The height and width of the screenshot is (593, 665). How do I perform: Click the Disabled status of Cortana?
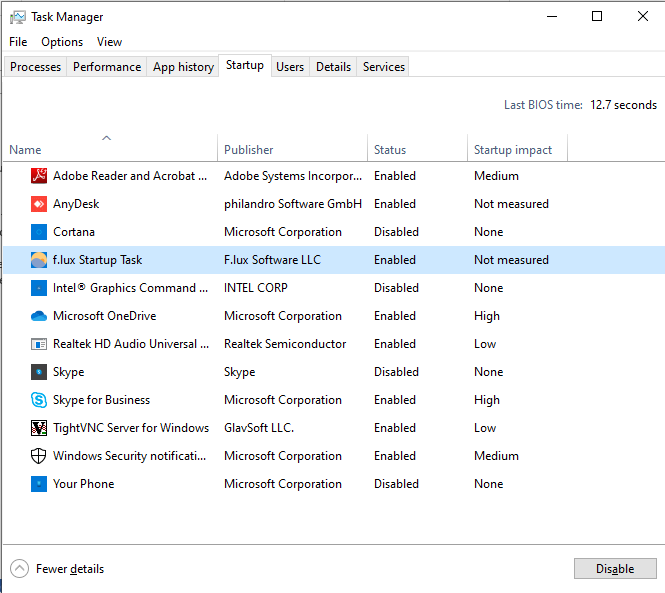pyautogui.click(x=396, y=232)
